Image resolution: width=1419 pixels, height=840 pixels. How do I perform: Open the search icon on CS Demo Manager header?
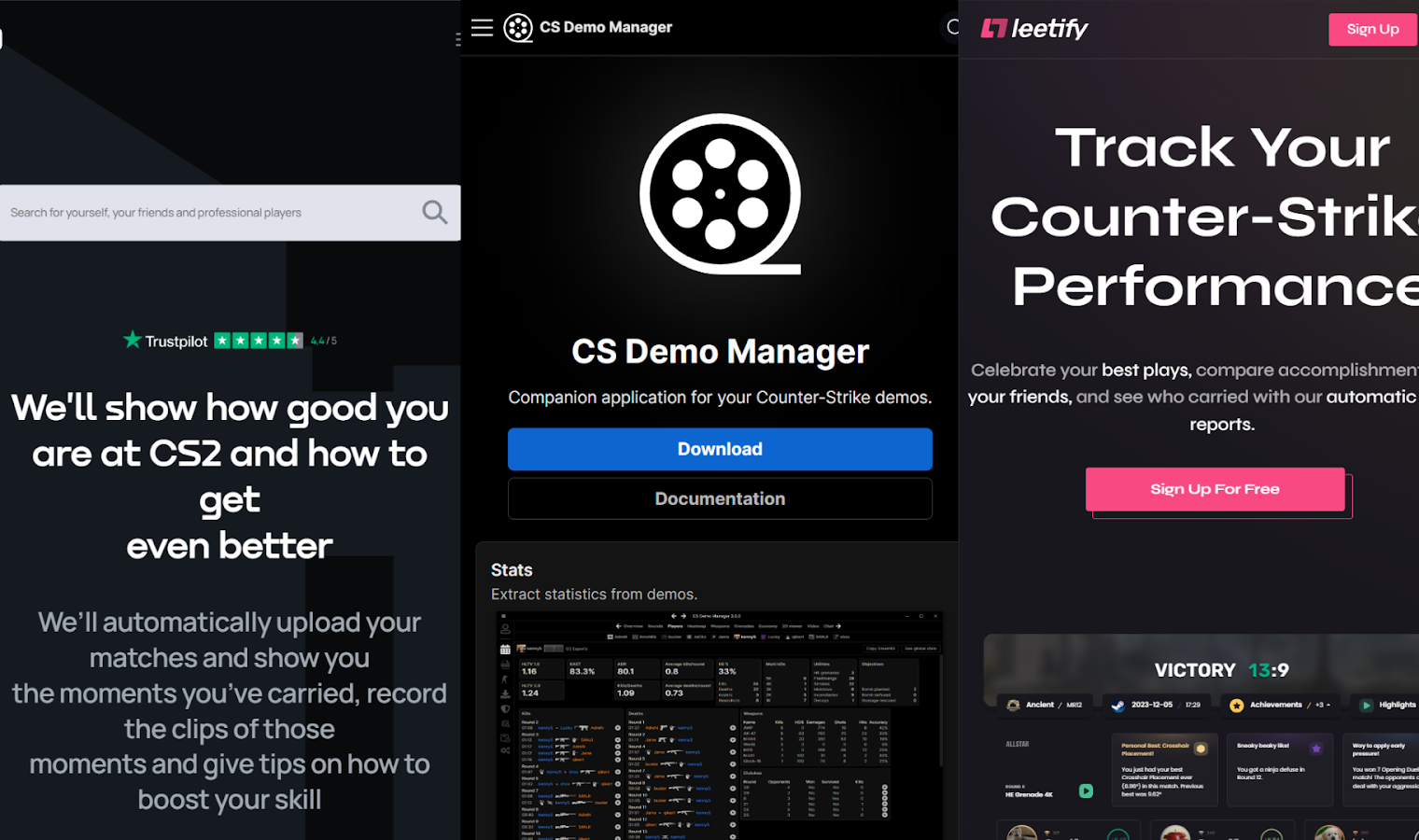(952, 27)
